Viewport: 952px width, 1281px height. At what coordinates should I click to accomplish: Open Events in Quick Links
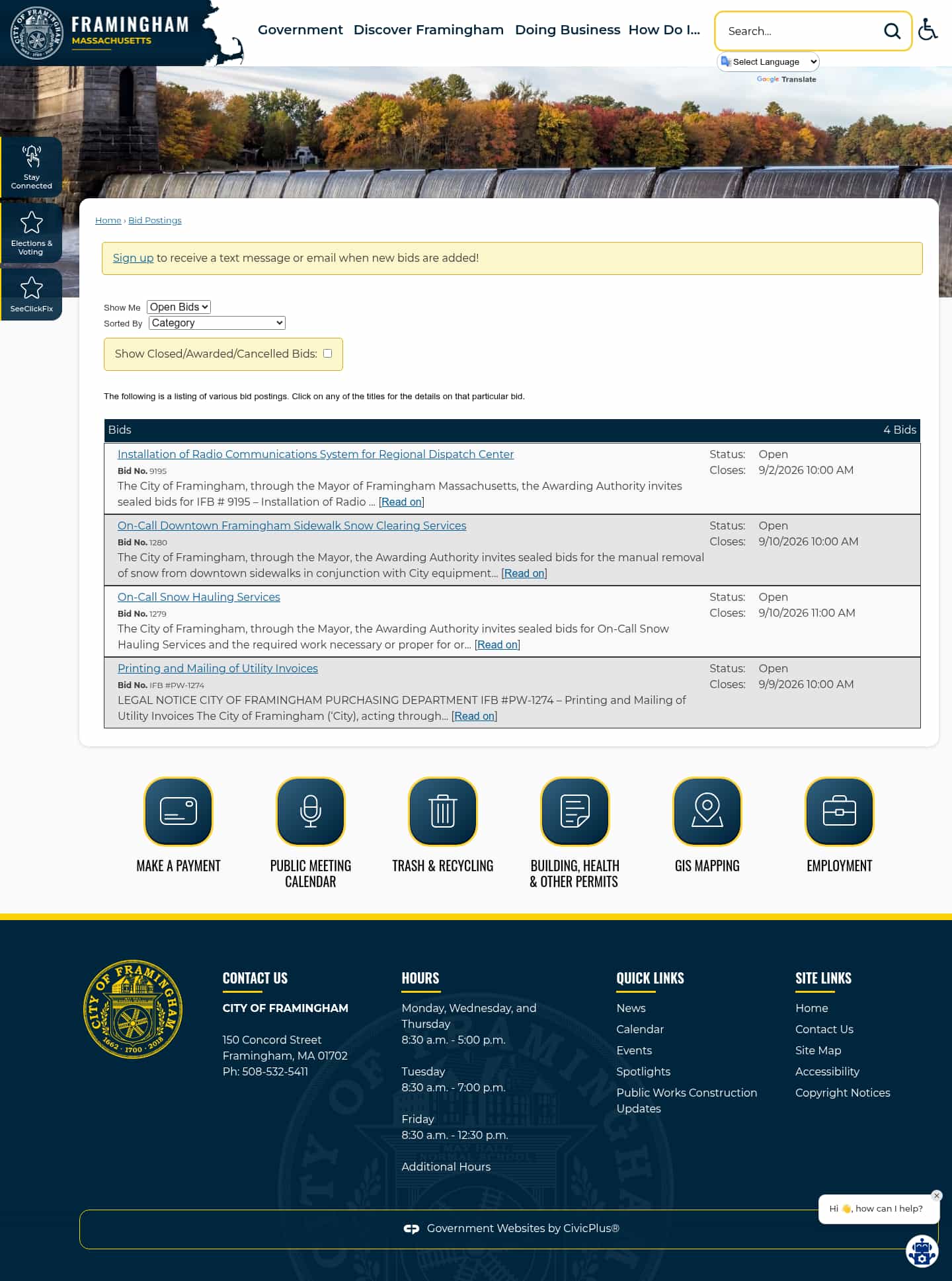coord(634,1050)
